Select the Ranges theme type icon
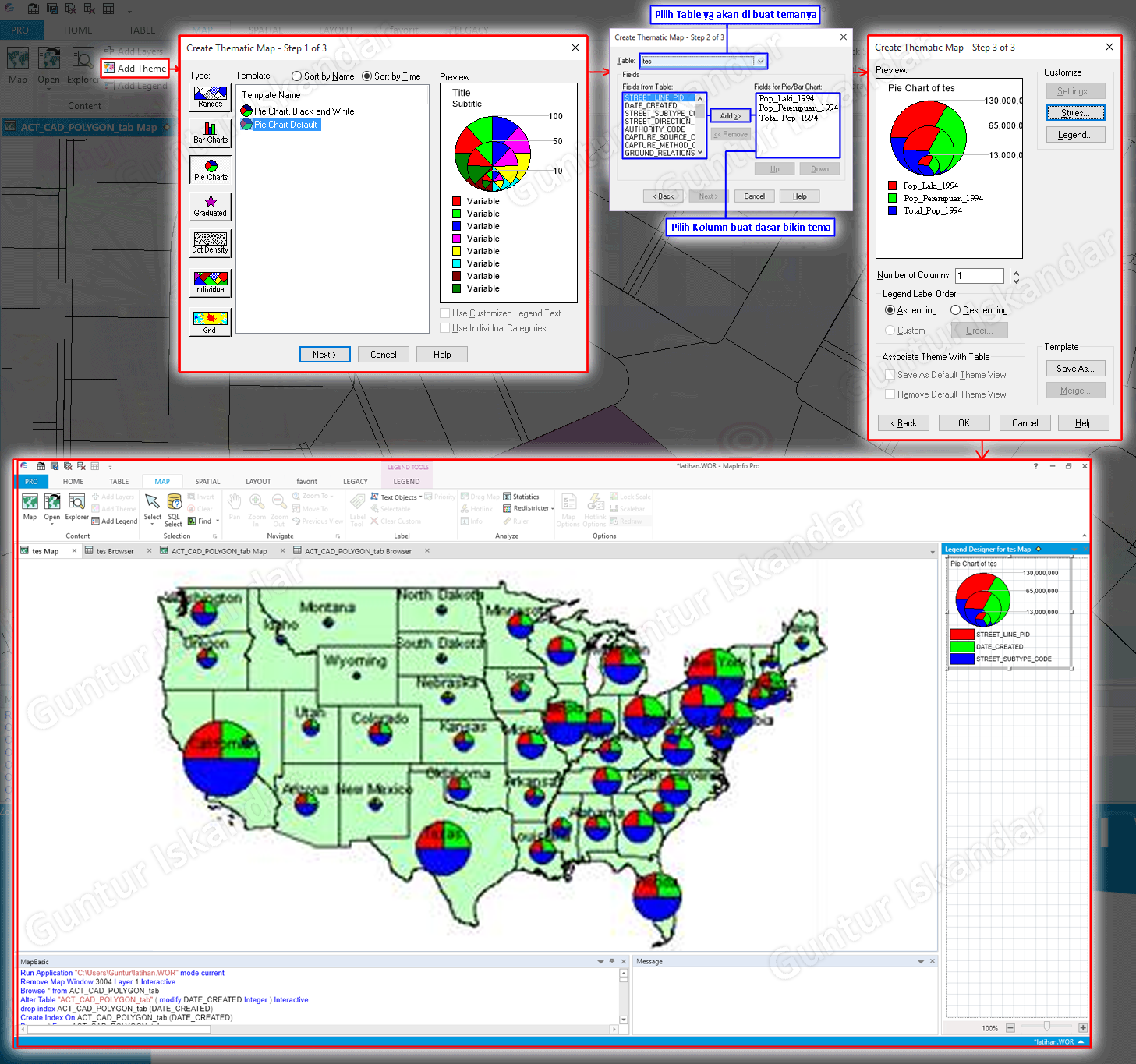This screenshot has height=1064, width=1136. pos(211,97)
